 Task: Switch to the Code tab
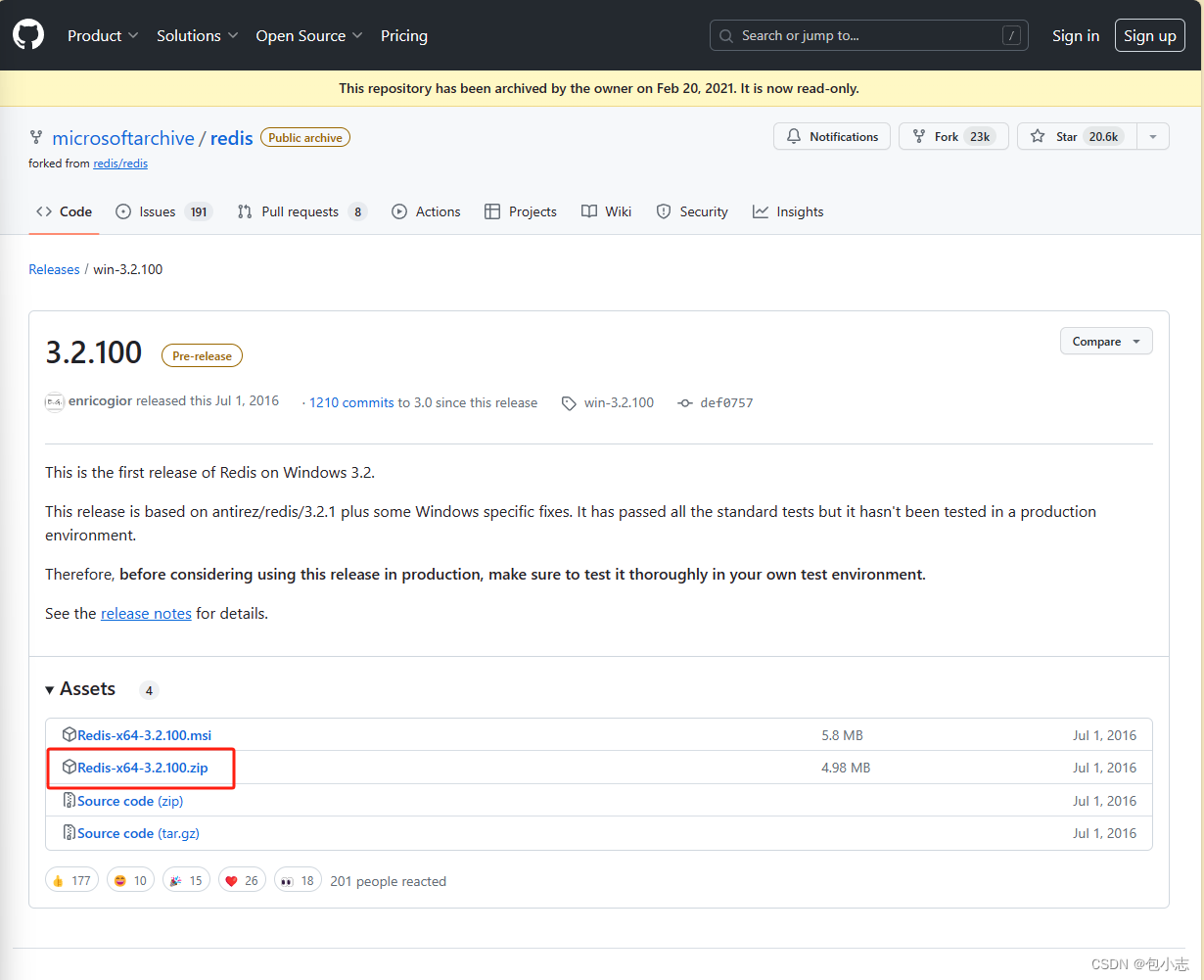(x=64, y=211)
